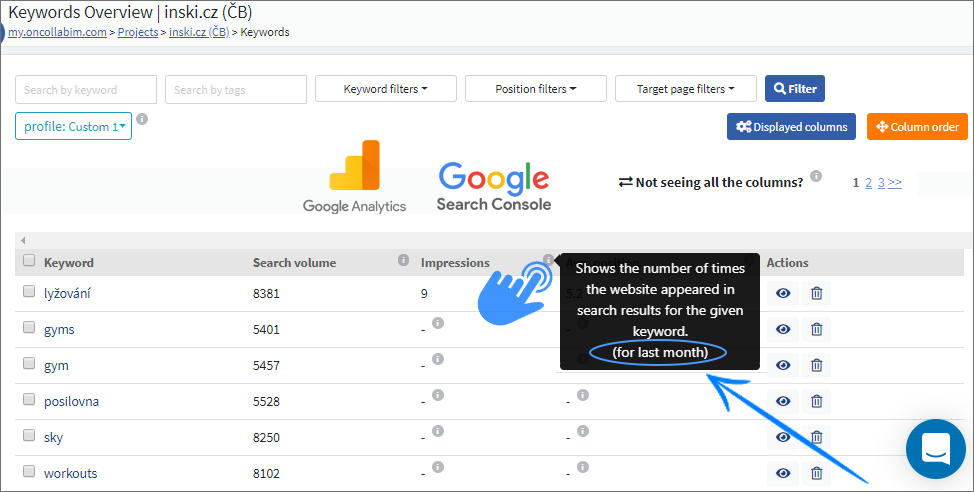Toggle select-all keywords checkbox
Viewport: 974px width, 492px height.
pyautogui.click(x=29, y=260)
